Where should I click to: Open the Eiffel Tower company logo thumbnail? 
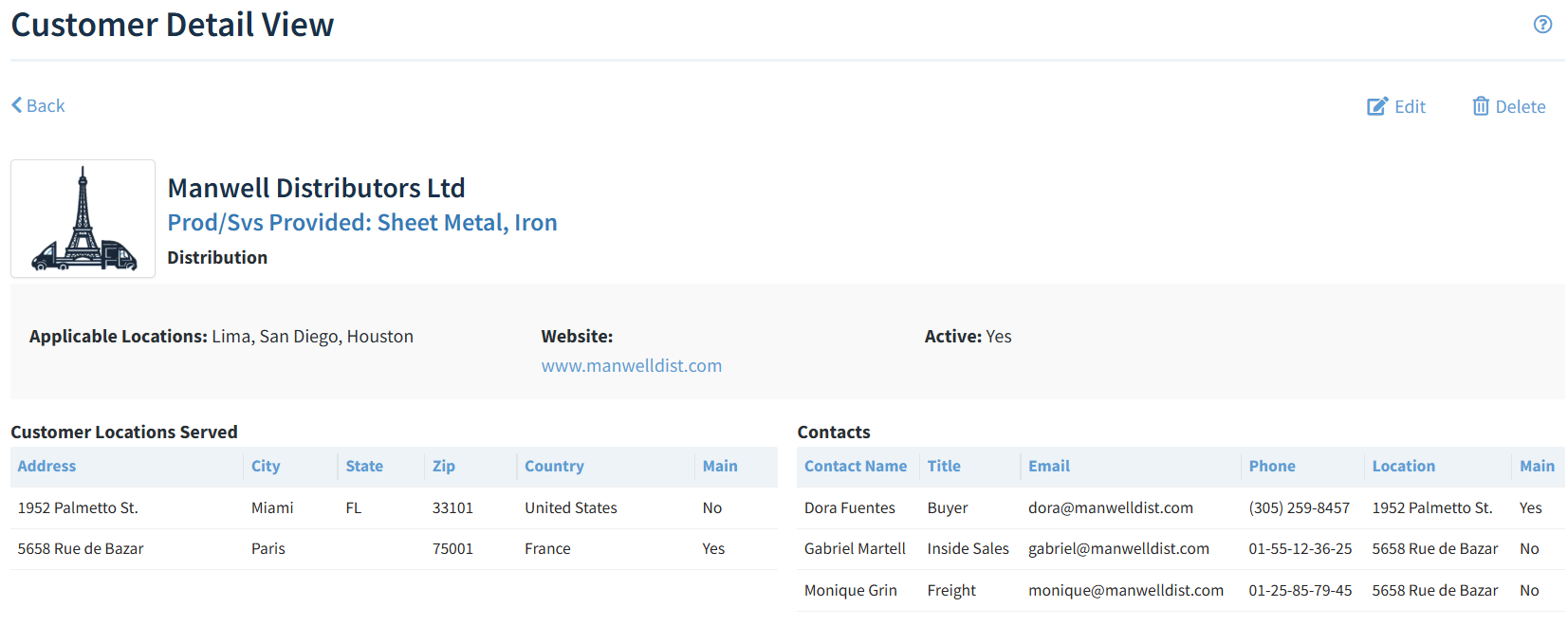click(x=83, y=219)
